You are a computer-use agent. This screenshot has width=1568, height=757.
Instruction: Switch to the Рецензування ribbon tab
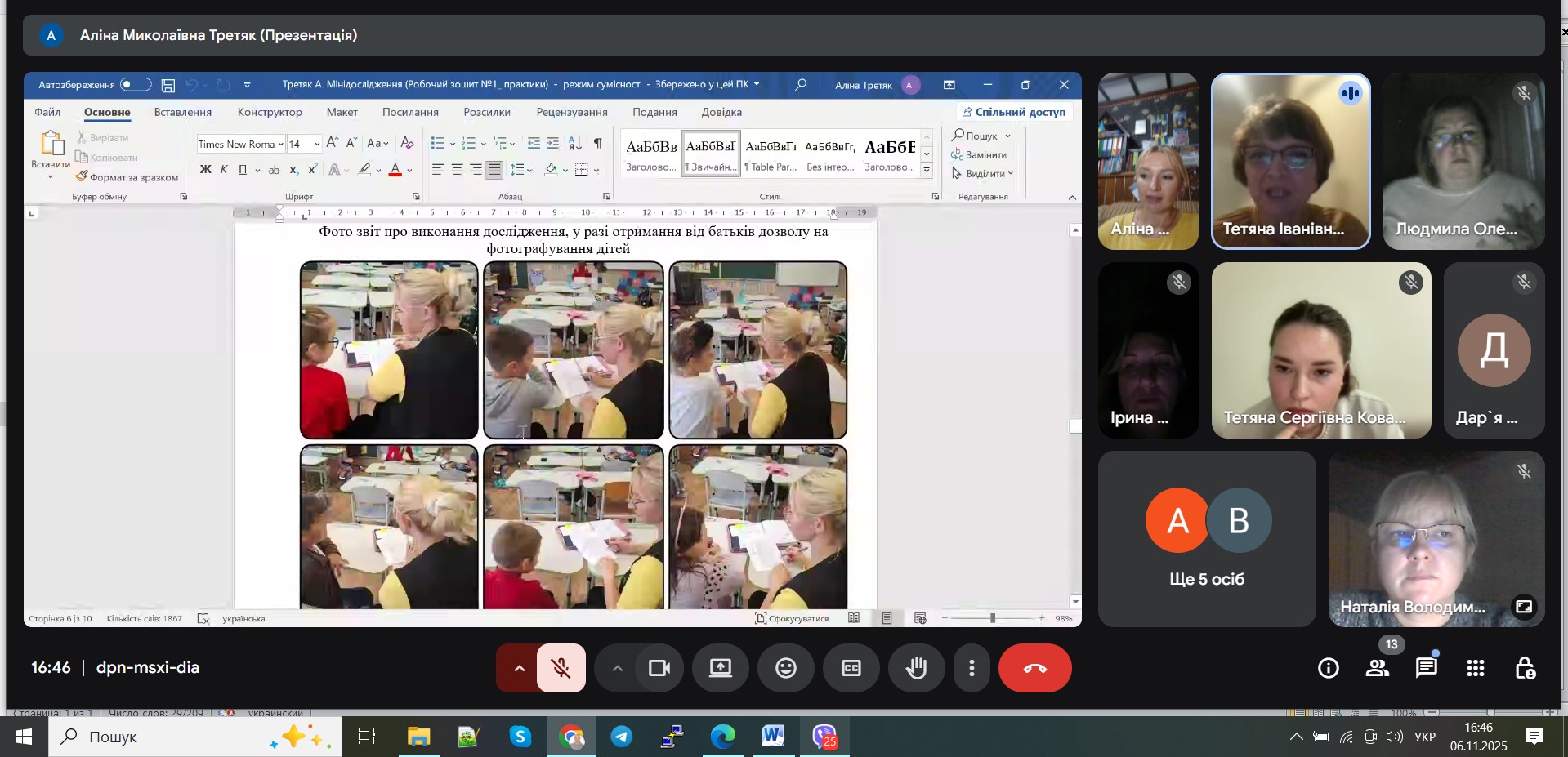click(x=571, y=112)
